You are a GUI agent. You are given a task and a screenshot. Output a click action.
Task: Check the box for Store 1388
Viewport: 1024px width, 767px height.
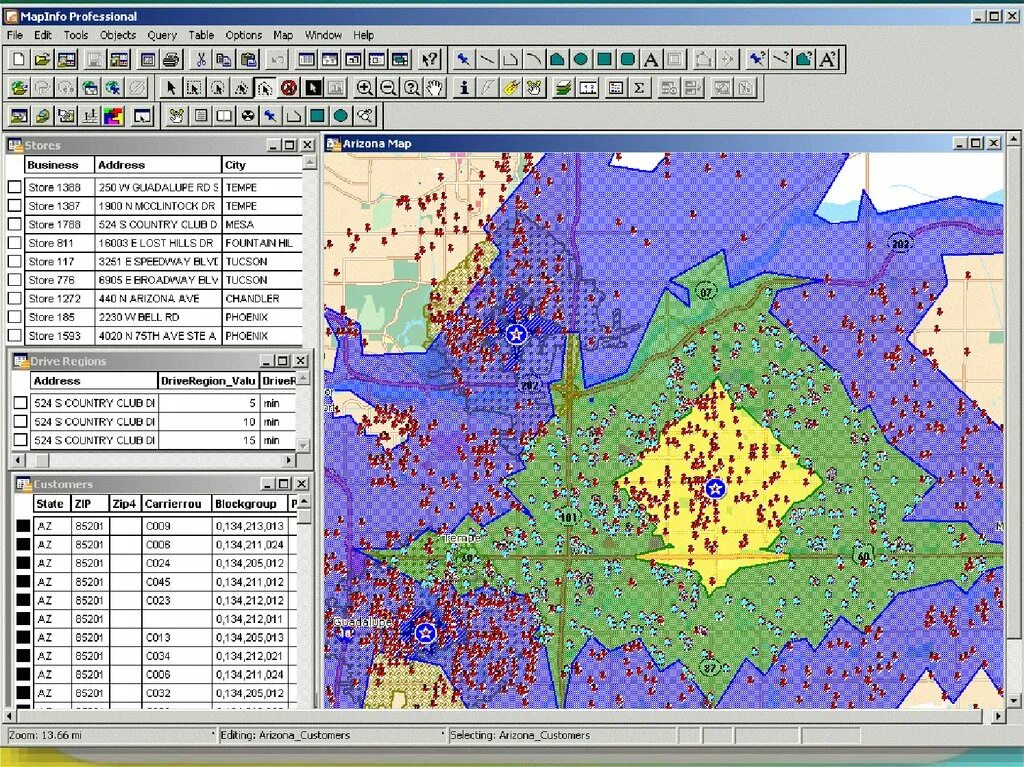pos(14,187)
